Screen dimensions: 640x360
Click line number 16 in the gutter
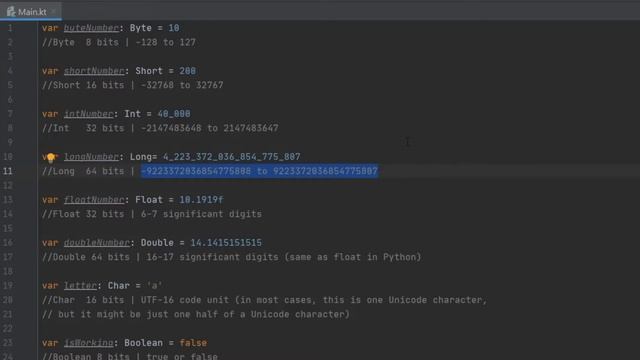(8, 242)
